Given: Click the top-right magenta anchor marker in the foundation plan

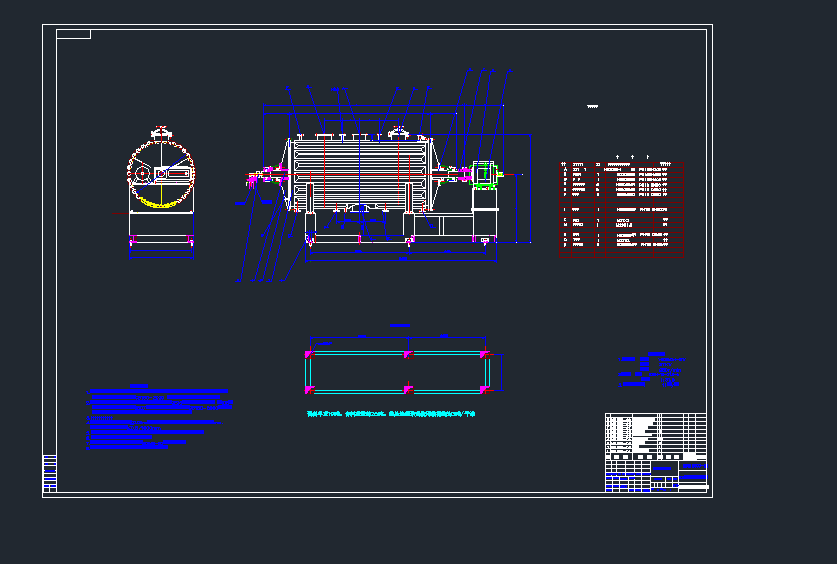Looking at the screenshot, I should pos(484,354).
